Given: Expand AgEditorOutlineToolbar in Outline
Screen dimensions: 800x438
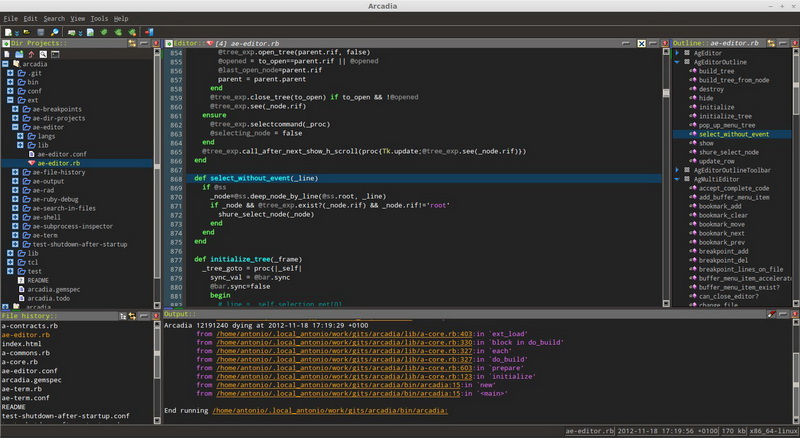Looking at the screenshot, I should click(x=677, y=170).
